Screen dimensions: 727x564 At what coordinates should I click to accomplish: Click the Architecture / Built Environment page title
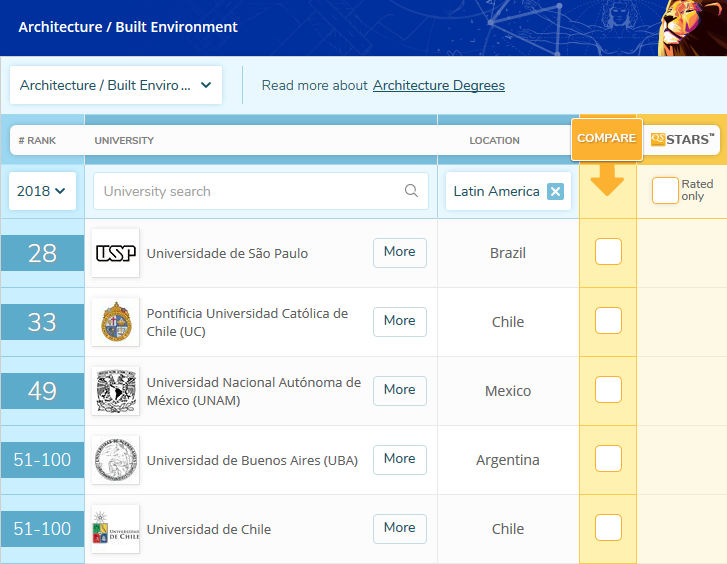[x=128, y=27]
